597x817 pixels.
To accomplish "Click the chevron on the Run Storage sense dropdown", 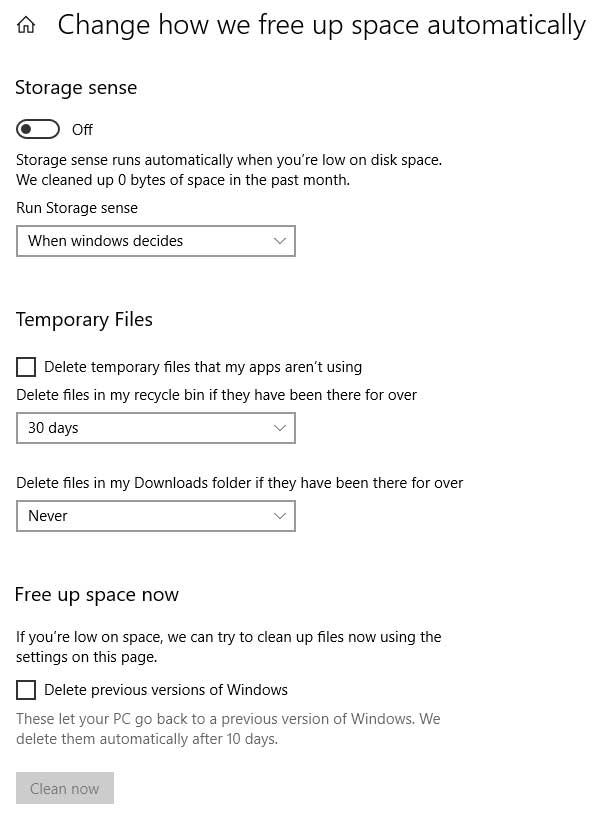I will (x=280, y=241).
